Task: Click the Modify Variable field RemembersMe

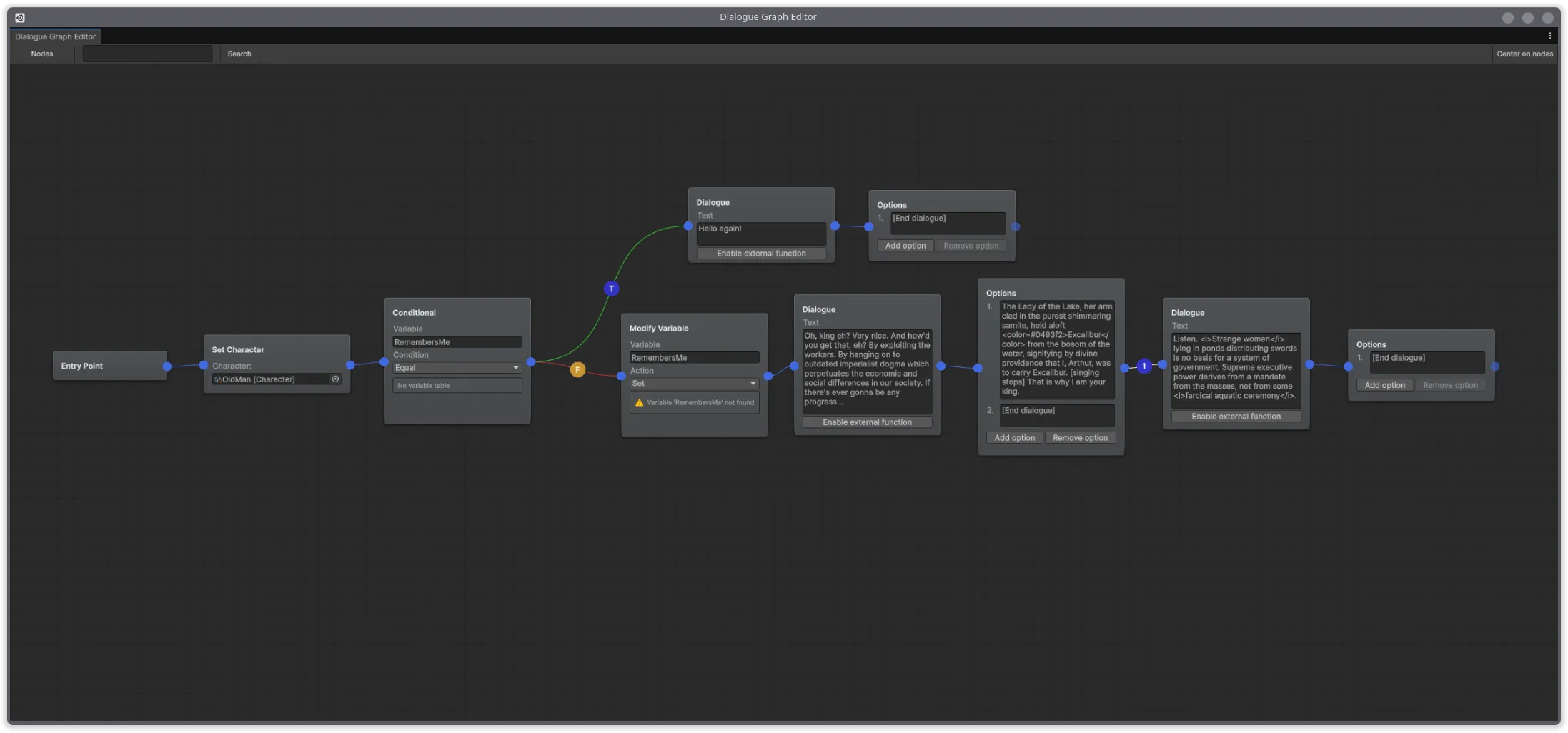Action: [694, 358]
